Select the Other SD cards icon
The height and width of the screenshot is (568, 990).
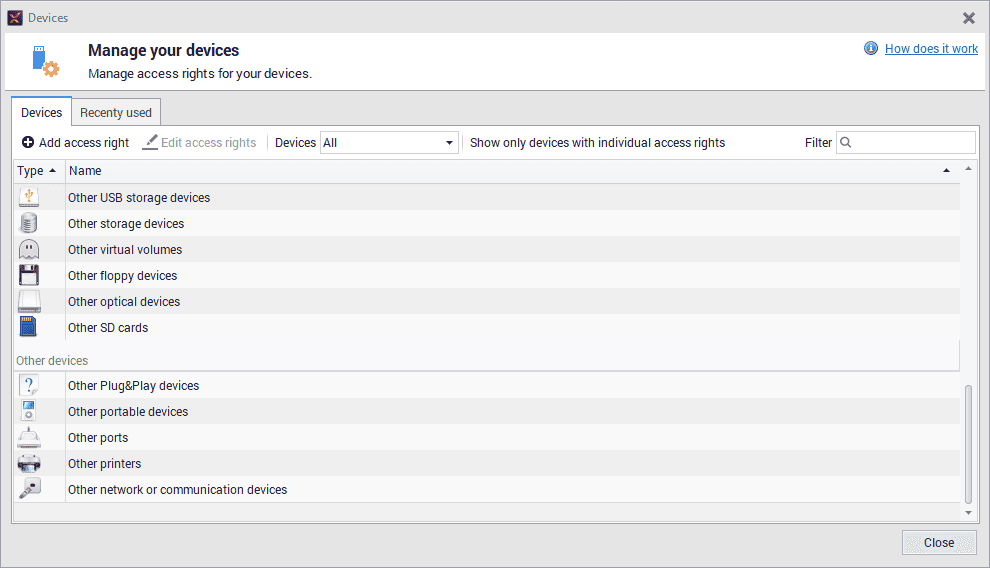point(29,328)
